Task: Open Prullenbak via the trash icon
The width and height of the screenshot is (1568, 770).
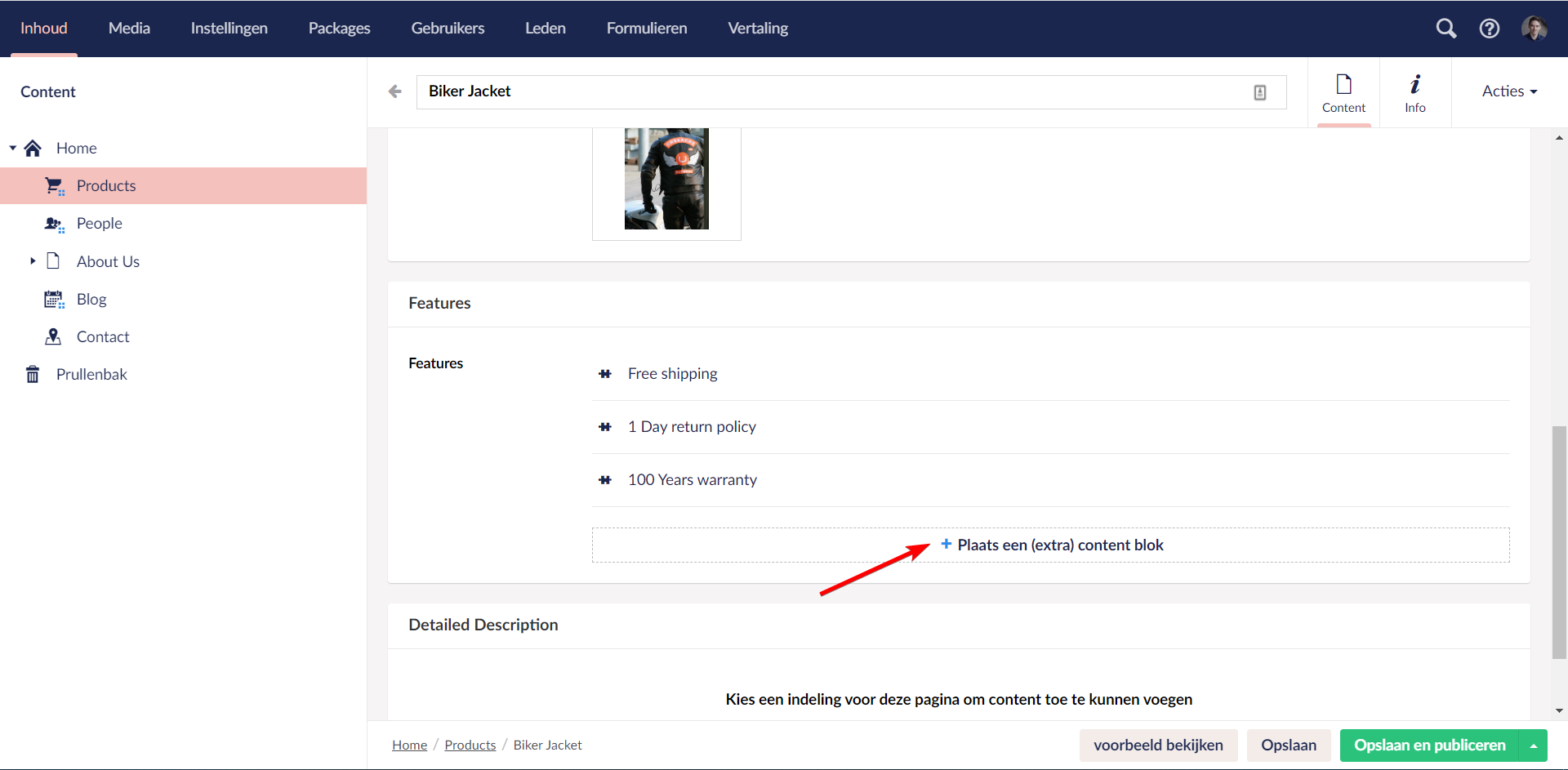Action: pos(32,374)
